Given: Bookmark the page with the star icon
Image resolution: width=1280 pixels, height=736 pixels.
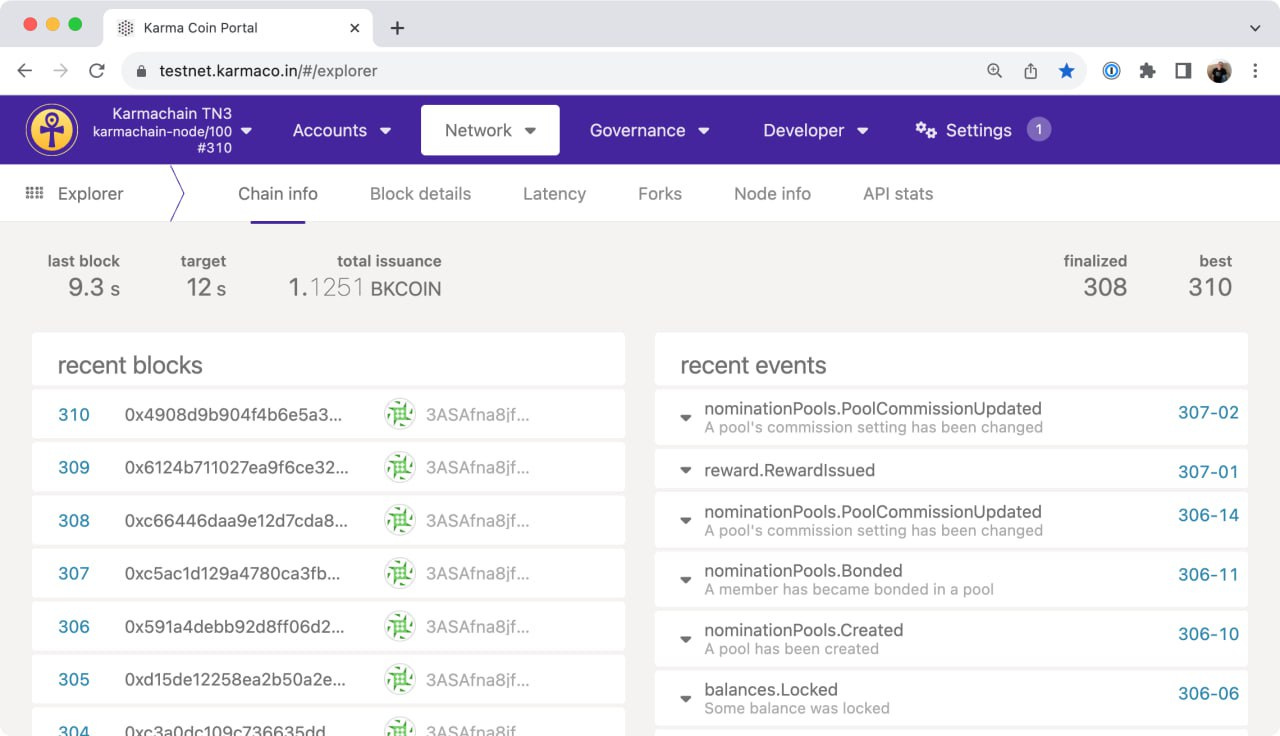Looking at the screenshot, I should pyautogui.click(x=1067, y=71).
